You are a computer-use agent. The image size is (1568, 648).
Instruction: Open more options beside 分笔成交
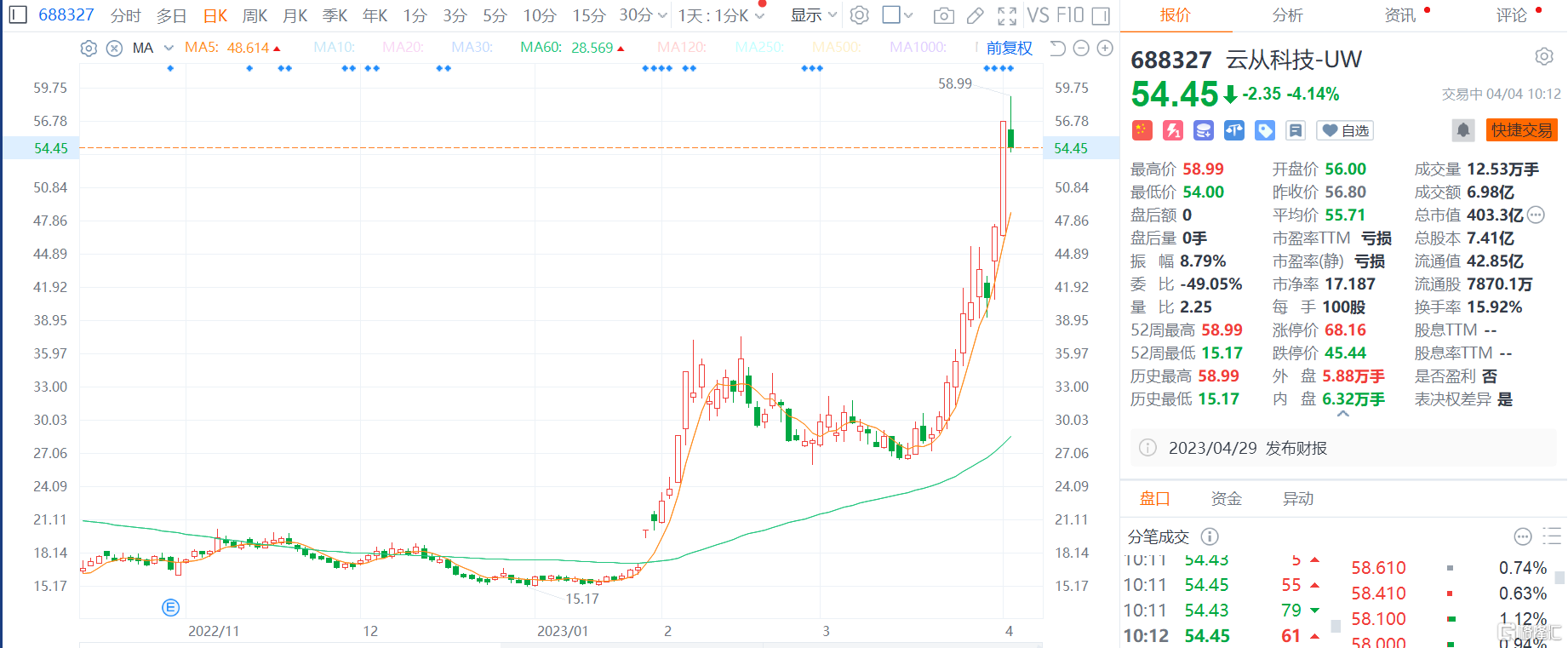pos(1523,536)
